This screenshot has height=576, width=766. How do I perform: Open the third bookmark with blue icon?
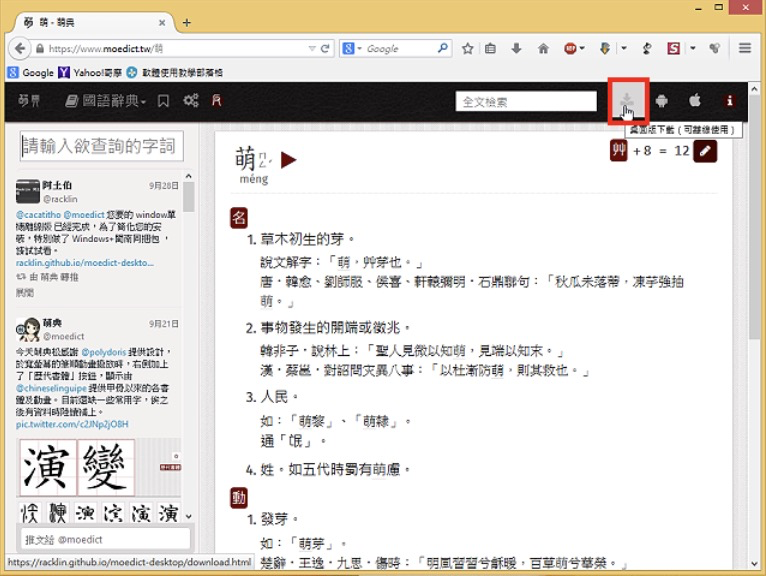[x=174, y=73]
